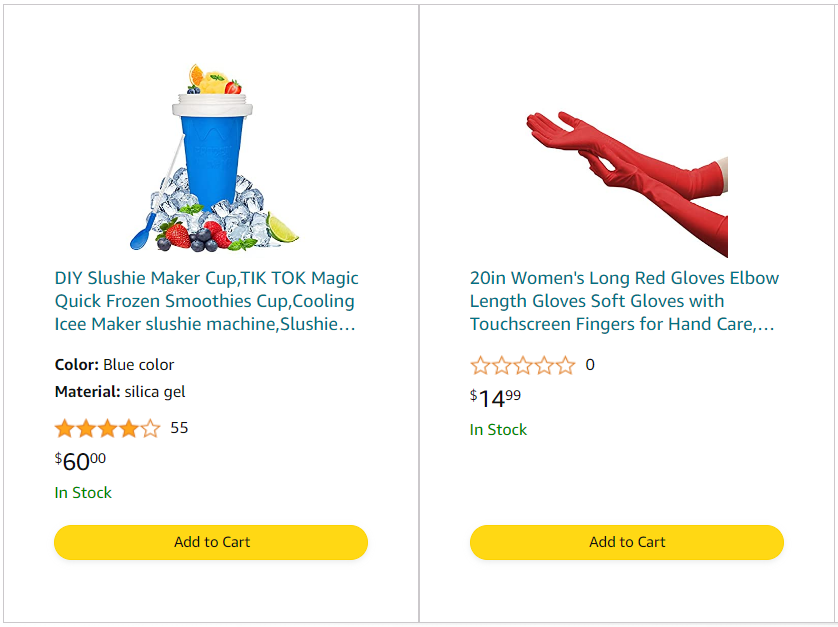
Task: Click the third orange star of slushie rating
Action: pos(107,428)
